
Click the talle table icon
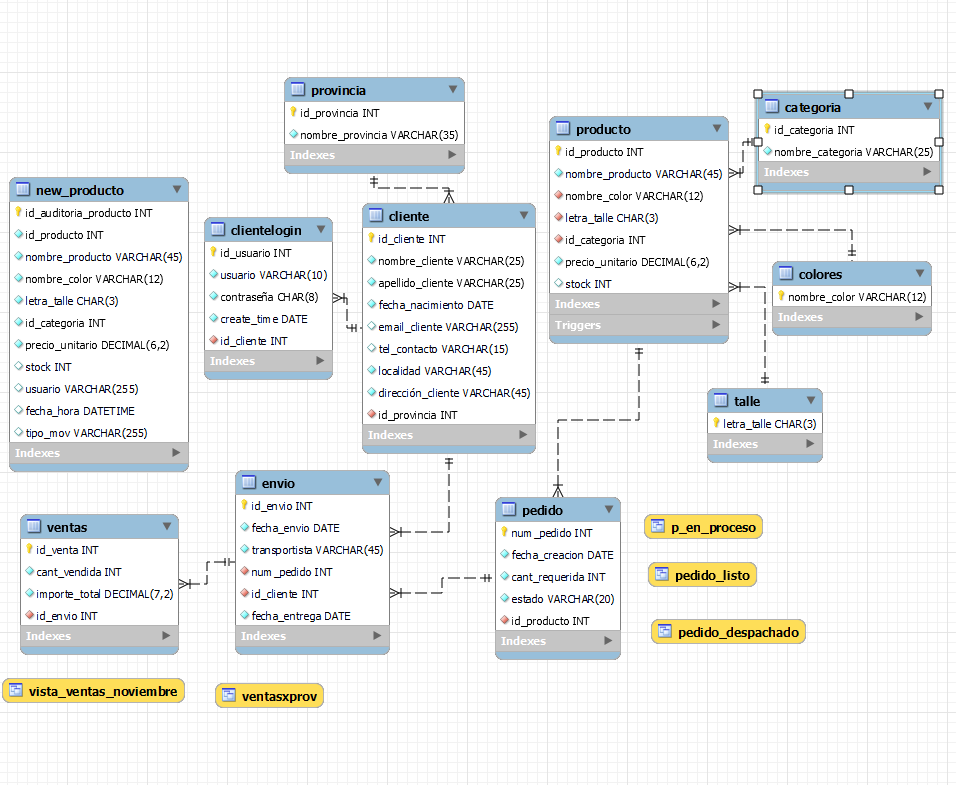721,400
